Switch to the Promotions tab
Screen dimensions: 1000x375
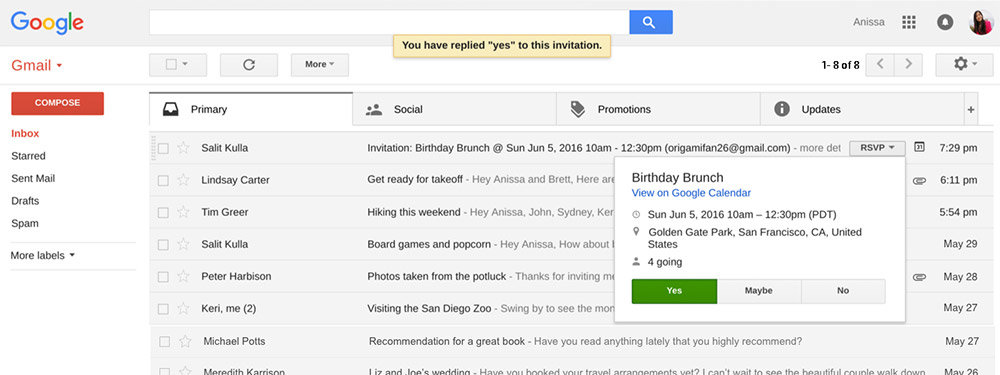click(x=658, y=110)
